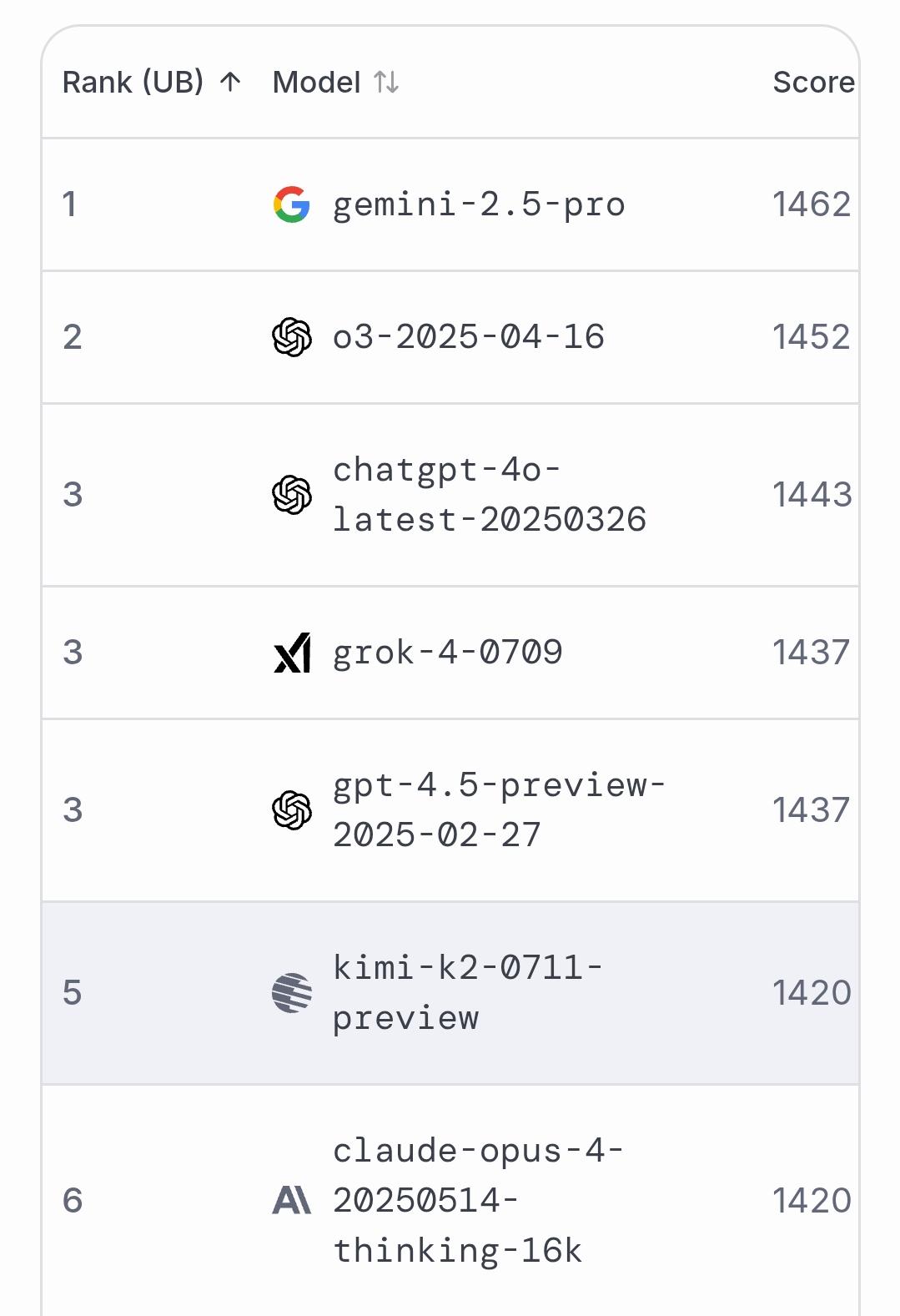This screenshot has height=1316, width=900.
Task: Click the OpenAI logo beside chatgpt-4o-latest
Action: pos(291,495)
